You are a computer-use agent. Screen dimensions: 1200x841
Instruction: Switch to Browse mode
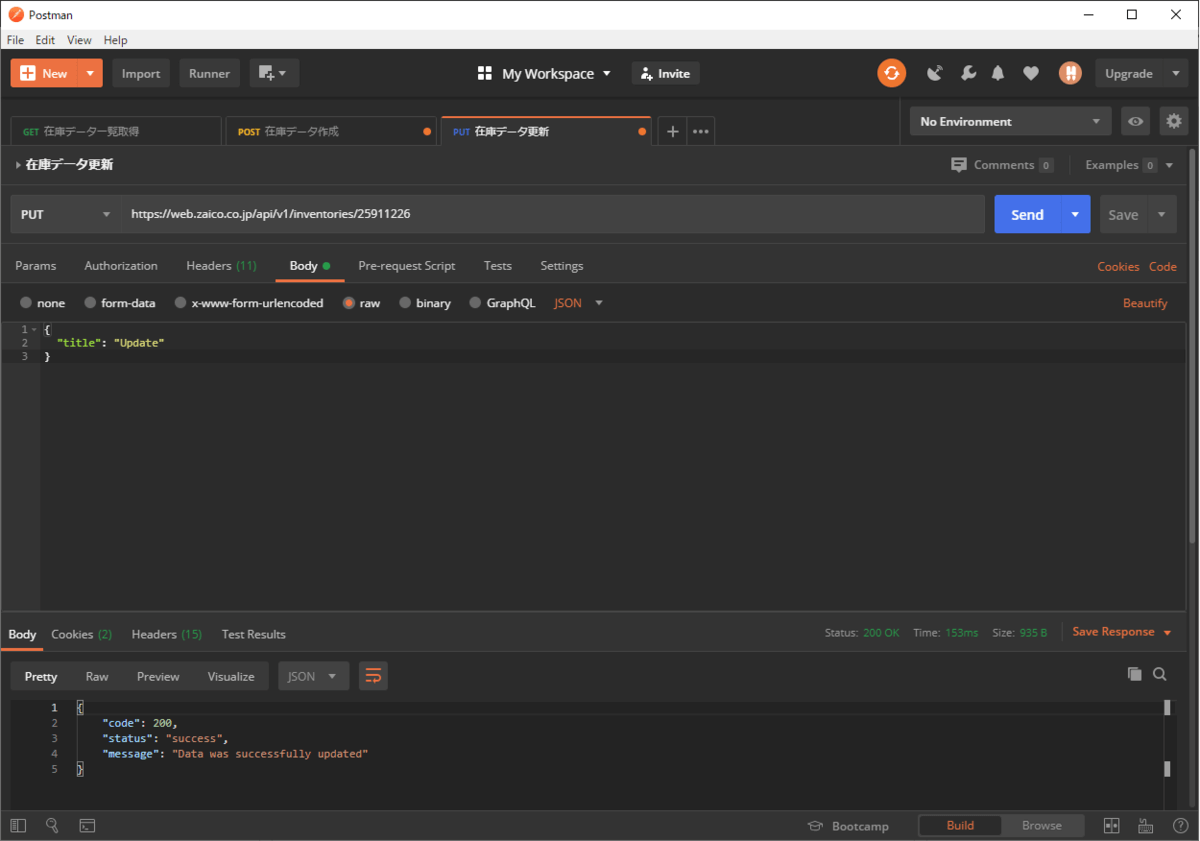tap(1042, 826)
